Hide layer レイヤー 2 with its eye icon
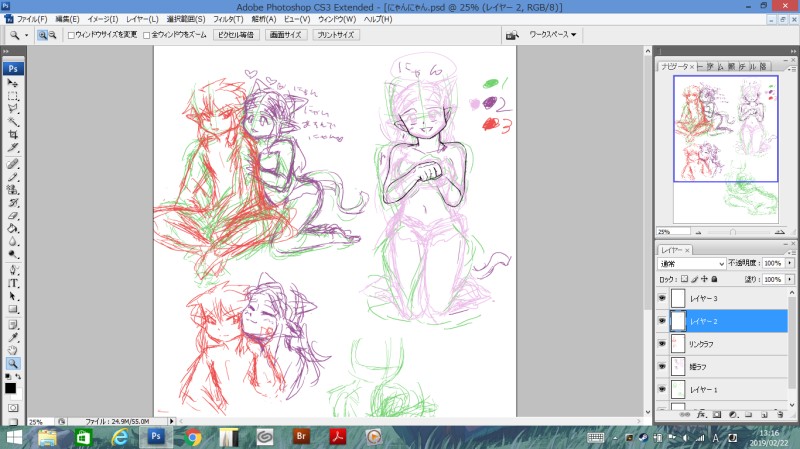This screenshot has height=449, width=800. [662, 321]
